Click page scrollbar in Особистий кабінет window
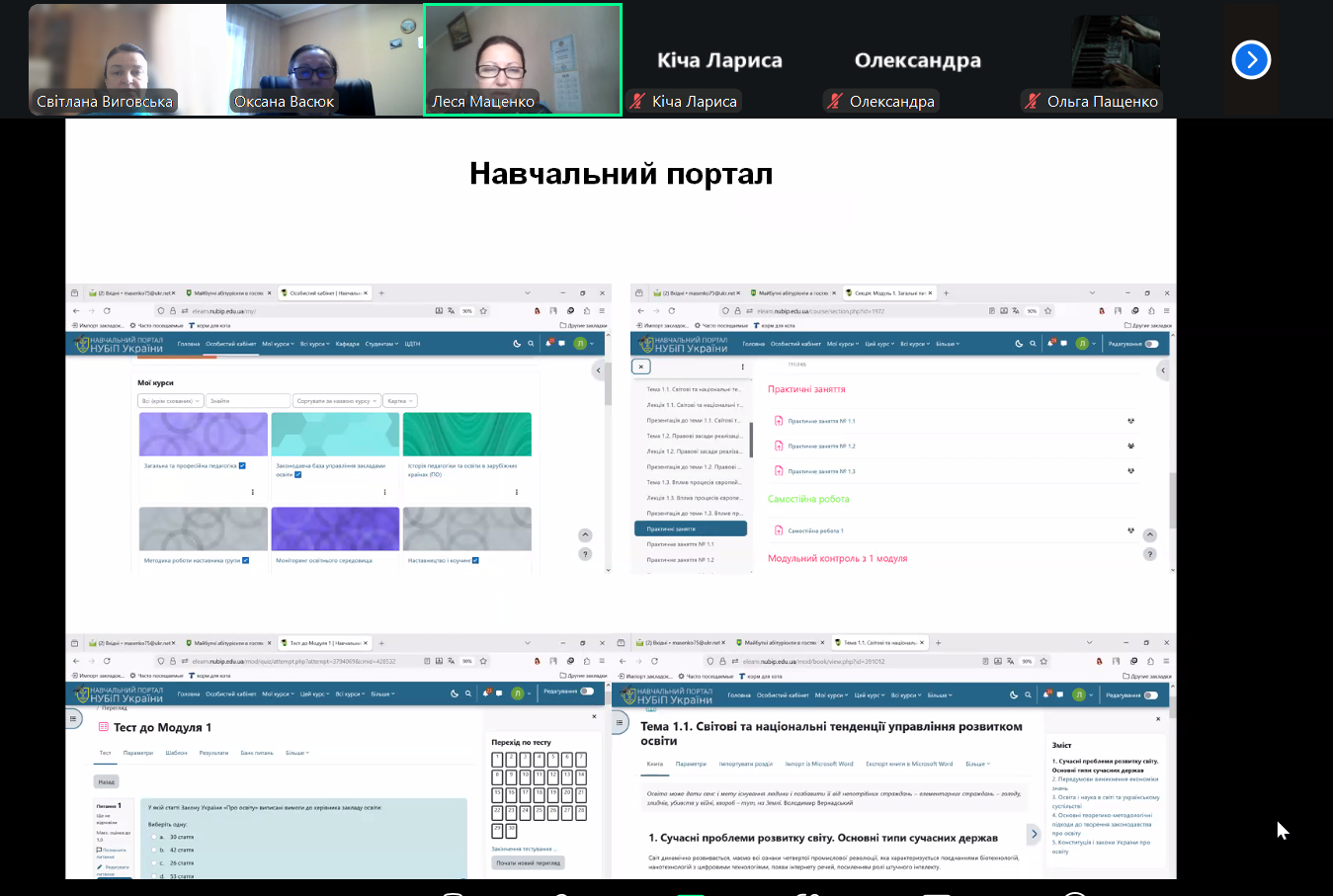The height and width of the screenshot is (896, 1333). point(608,385)
